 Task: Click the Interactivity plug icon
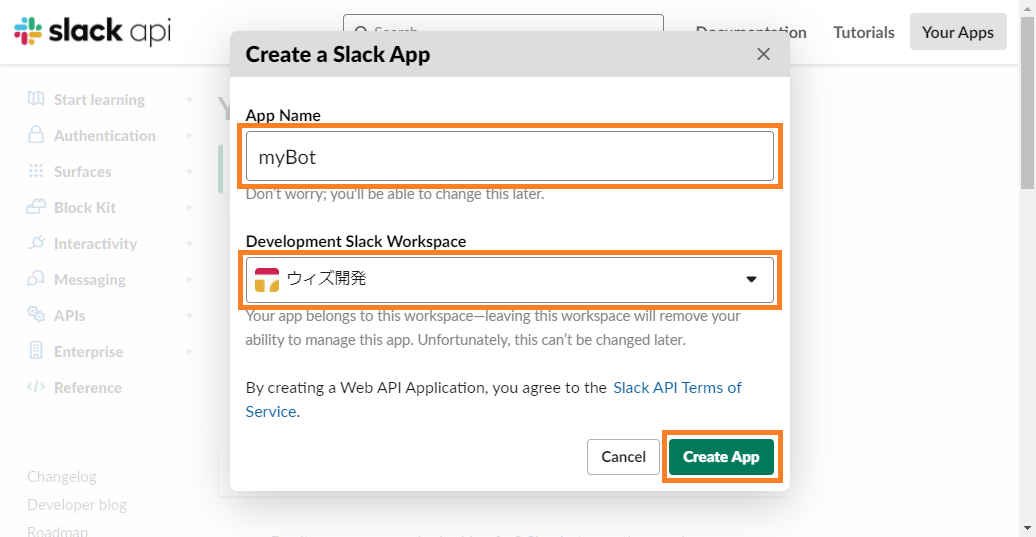pyautogui.click(x=36, y=243)
